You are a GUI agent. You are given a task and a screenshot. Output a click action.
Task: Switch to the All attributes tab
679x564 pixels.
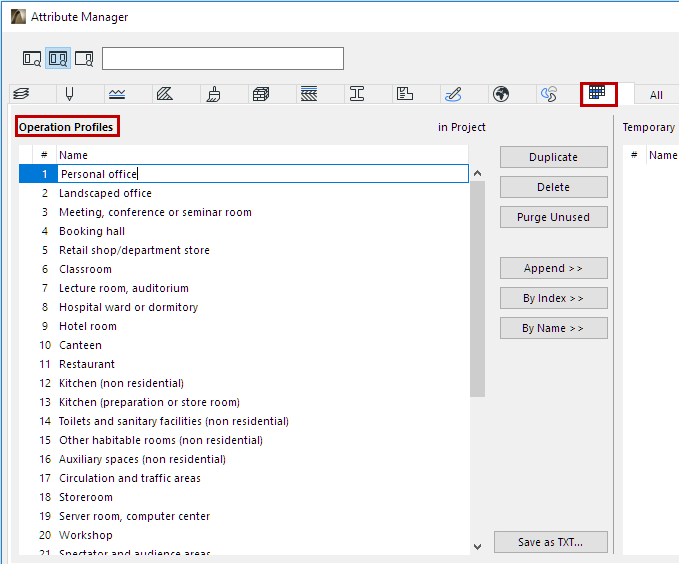[656, 95]
